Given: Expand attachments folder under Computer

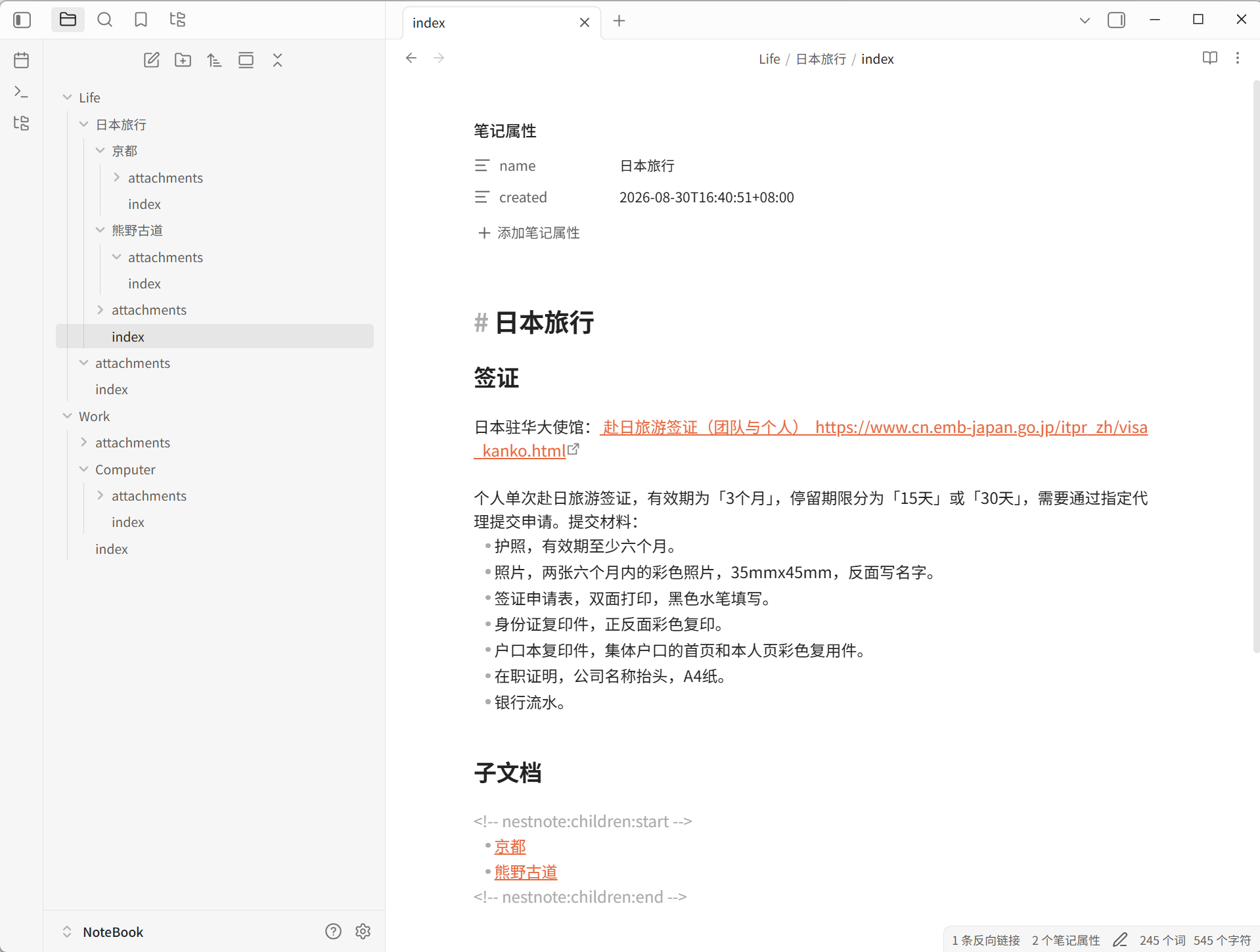Looking at the screenshot, I should 101,495.
